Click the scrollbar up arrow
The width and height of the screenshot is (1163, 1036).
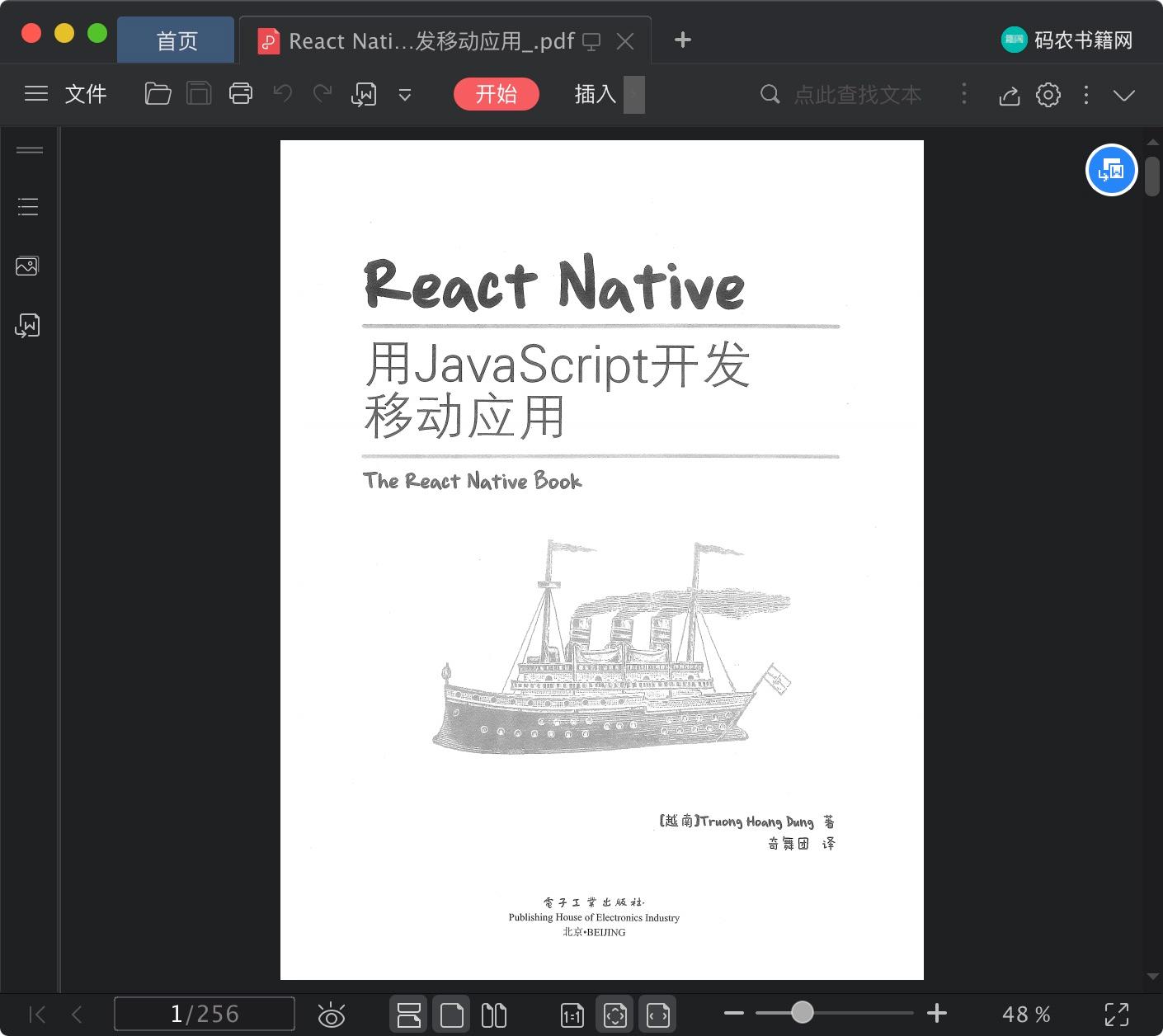tap(1152, 142)
